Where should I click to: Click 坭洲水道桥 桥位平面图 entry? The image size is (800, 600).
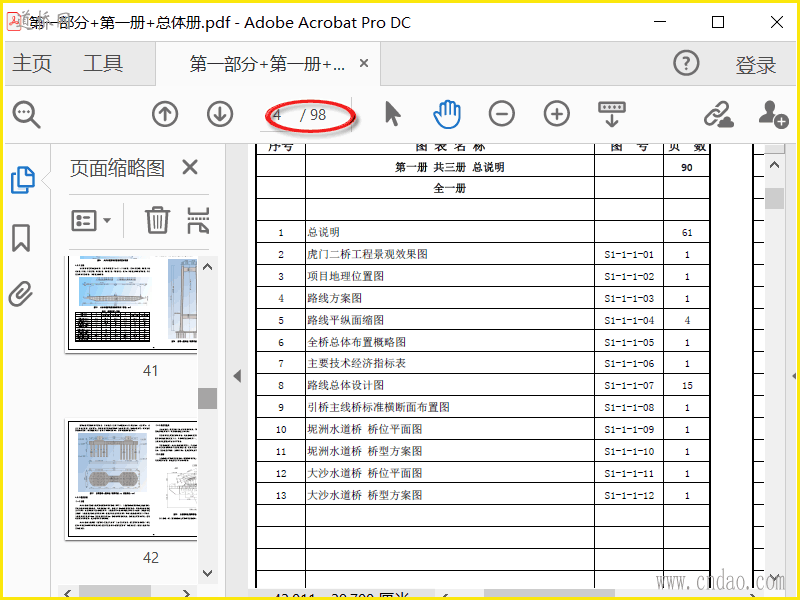coord(365,429)
